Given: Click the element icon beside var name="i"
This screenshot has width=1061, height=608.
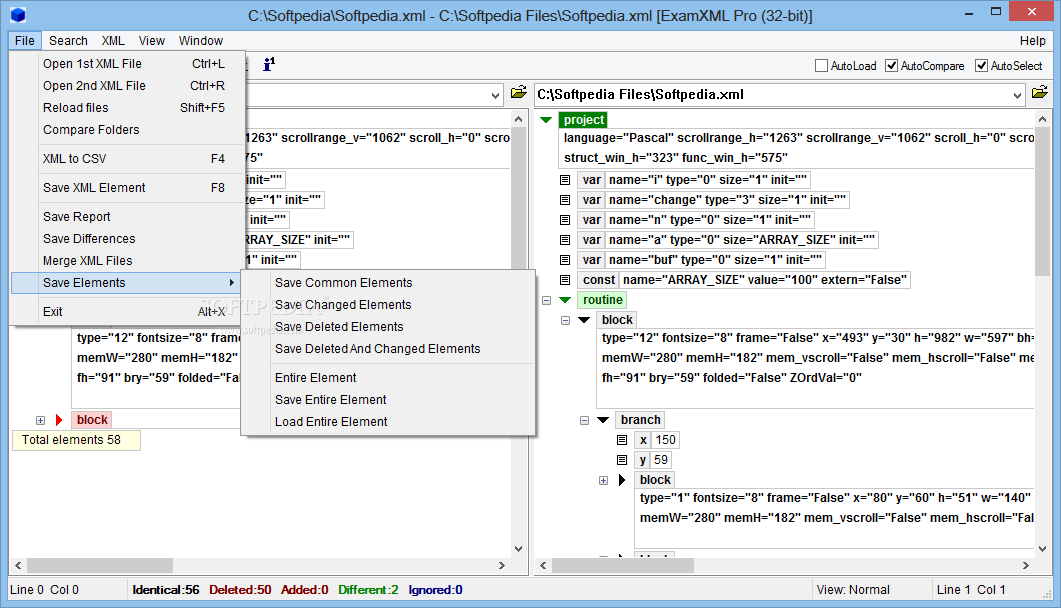Looking at the screenshot, I should 565,180.
